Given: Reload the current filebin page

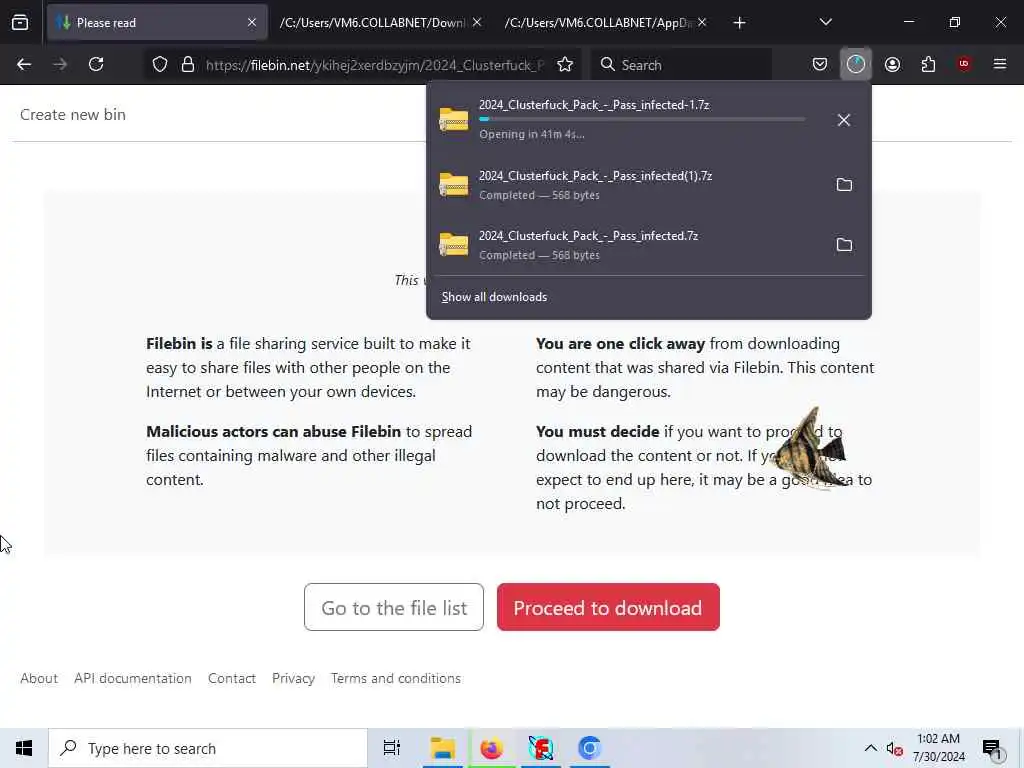Looking at the screenshot, I should click(96, 65).
